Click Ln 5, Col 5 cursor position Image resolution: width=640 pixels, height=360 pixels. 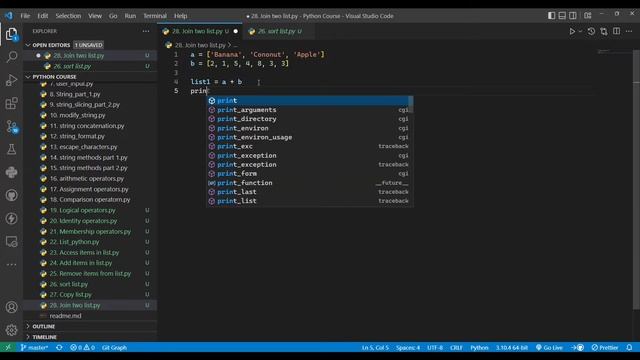[375, 347]
